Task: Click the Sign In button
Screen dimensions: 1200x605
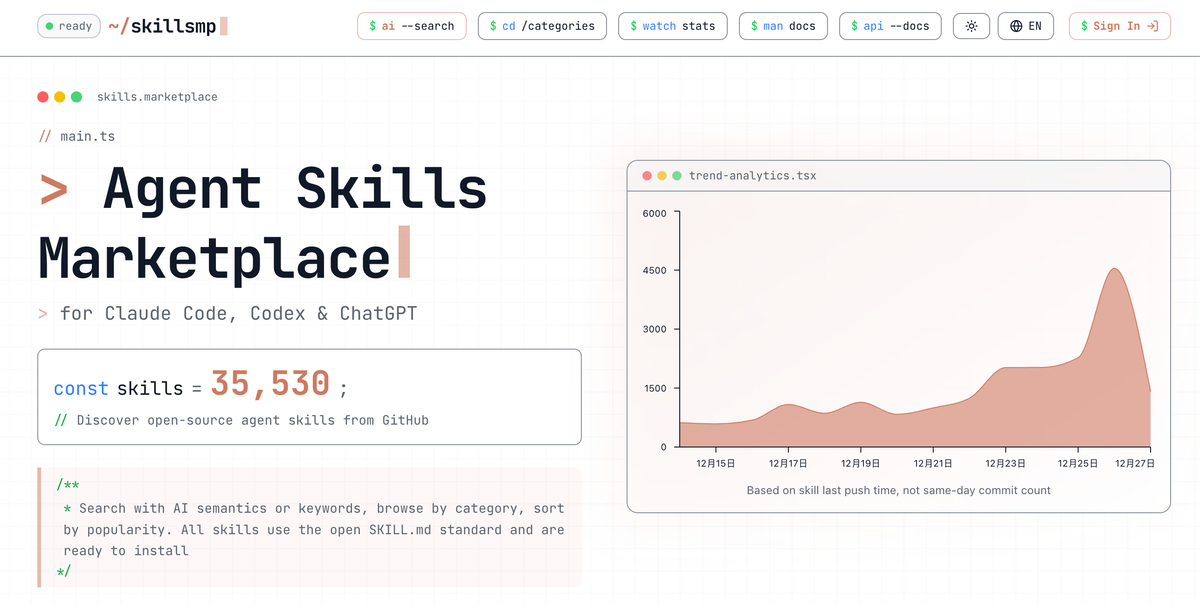Action: [1119, 26]
